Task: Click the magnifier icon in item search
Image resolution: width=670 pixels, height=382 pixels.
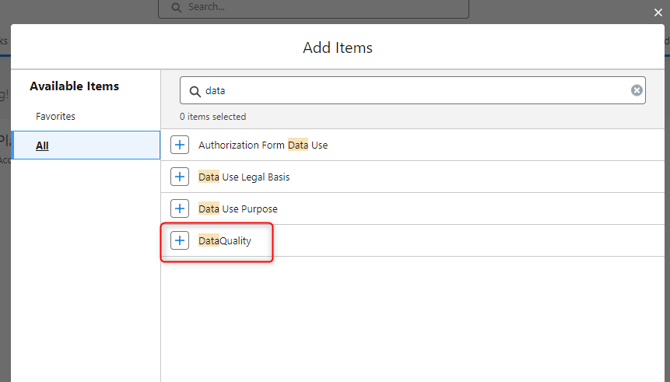Action: tap(195, 91)
